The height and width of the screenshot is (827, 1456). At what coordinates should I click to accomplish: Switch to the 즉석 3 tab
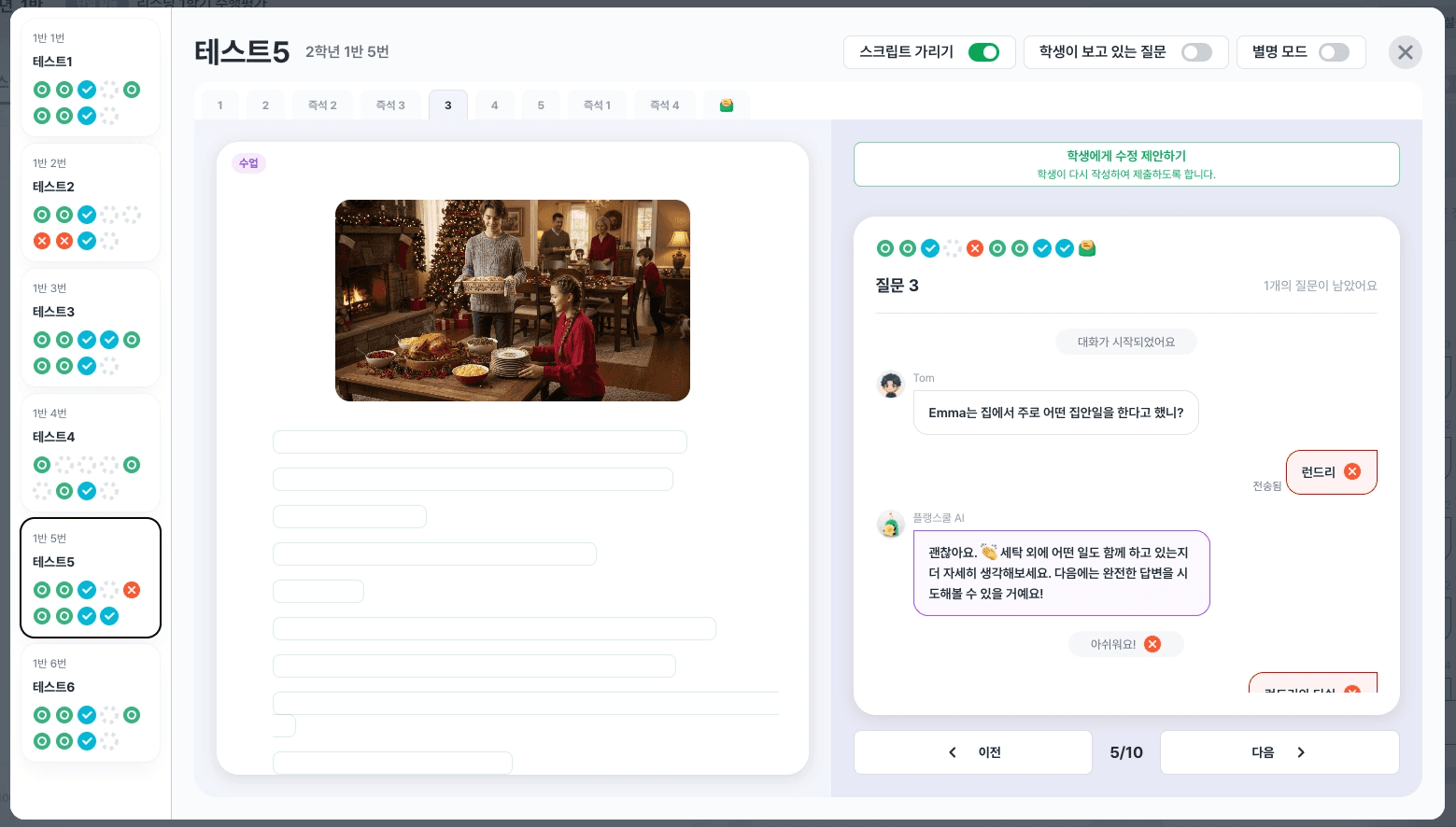pos(390,105)
